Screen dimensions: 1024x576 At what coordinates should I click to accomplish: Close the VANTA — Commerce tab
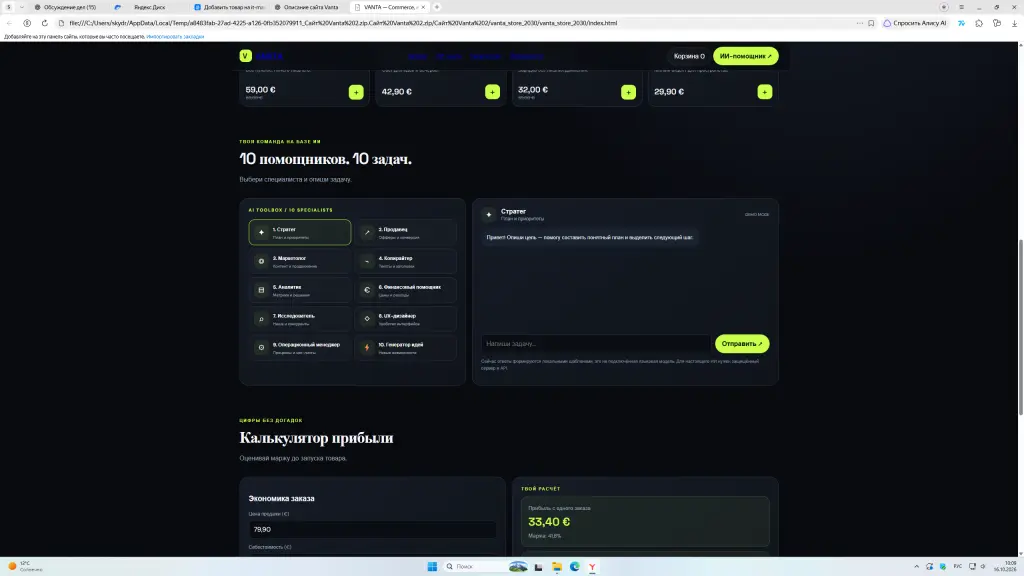coord(423,7)
